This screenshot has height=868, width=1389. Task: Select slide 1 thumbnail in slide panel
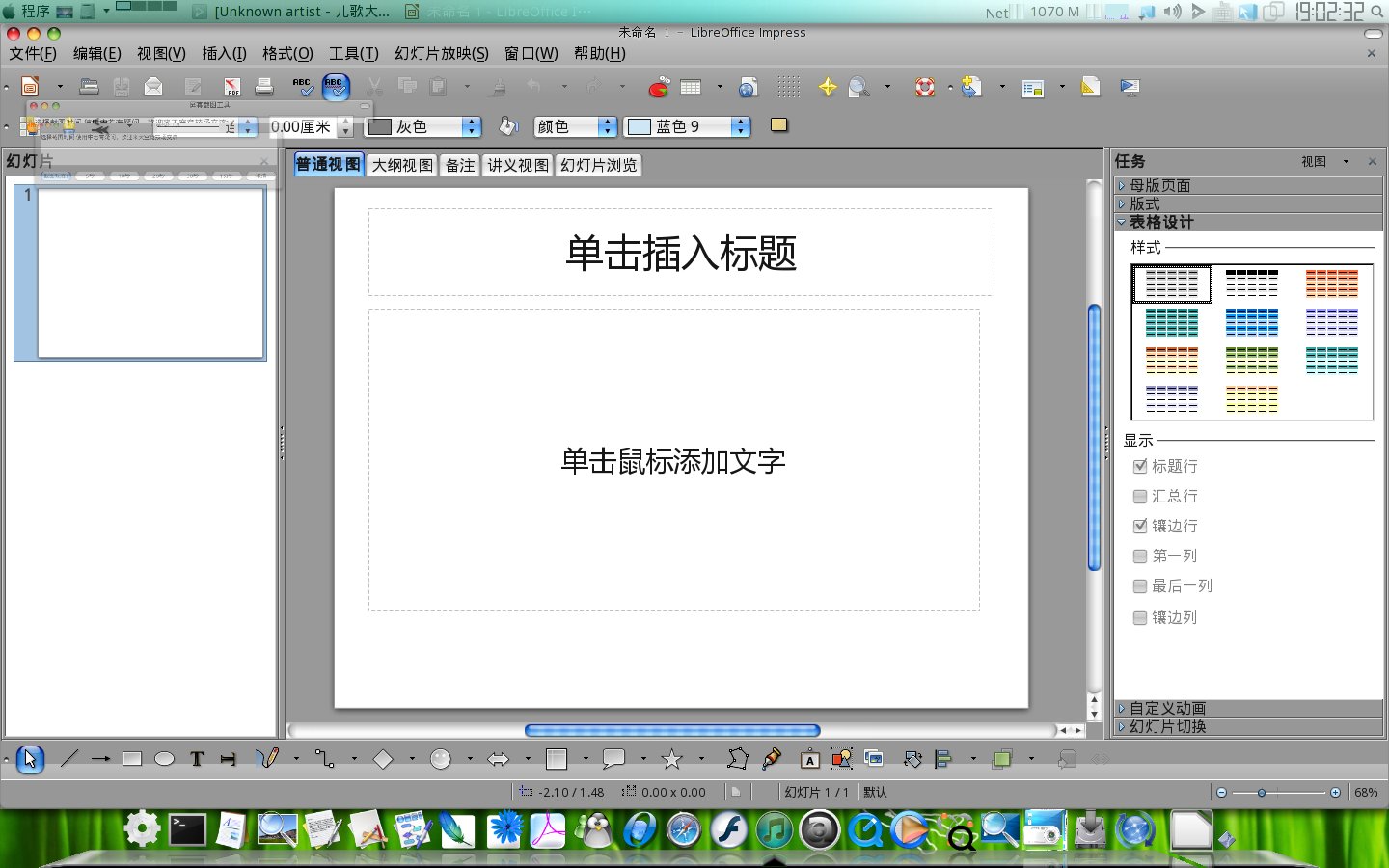(x=150, y=273)
